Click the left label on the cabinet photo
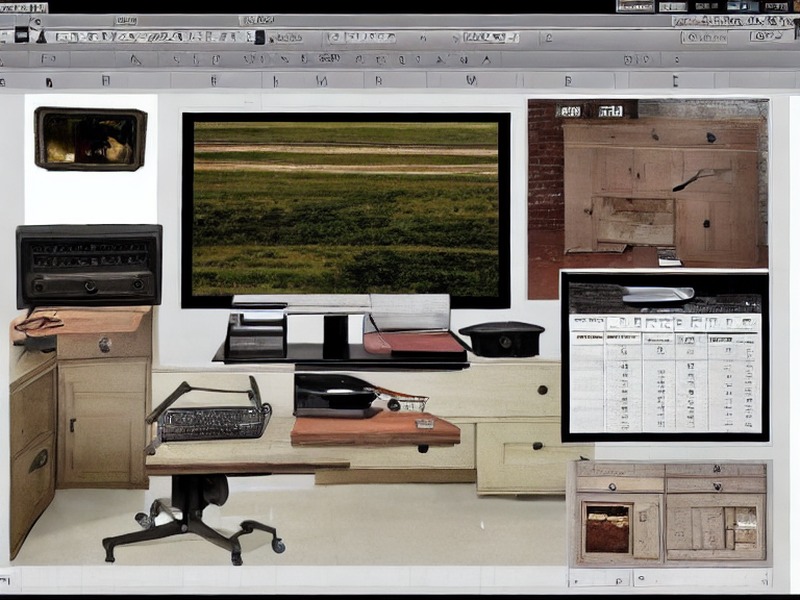The image size is (800, 600). [x=570, y=111]
